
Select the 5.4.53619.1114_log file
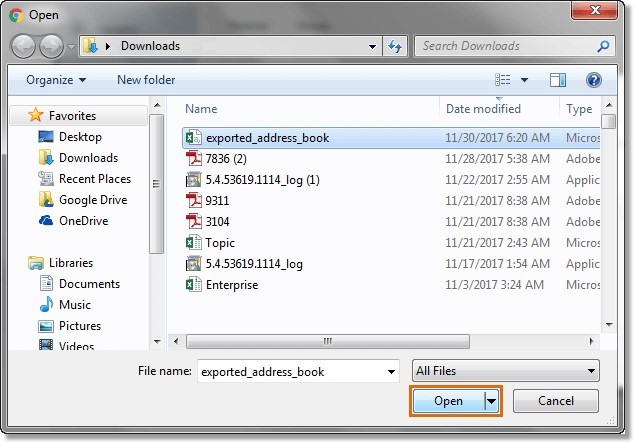(391, 264)
